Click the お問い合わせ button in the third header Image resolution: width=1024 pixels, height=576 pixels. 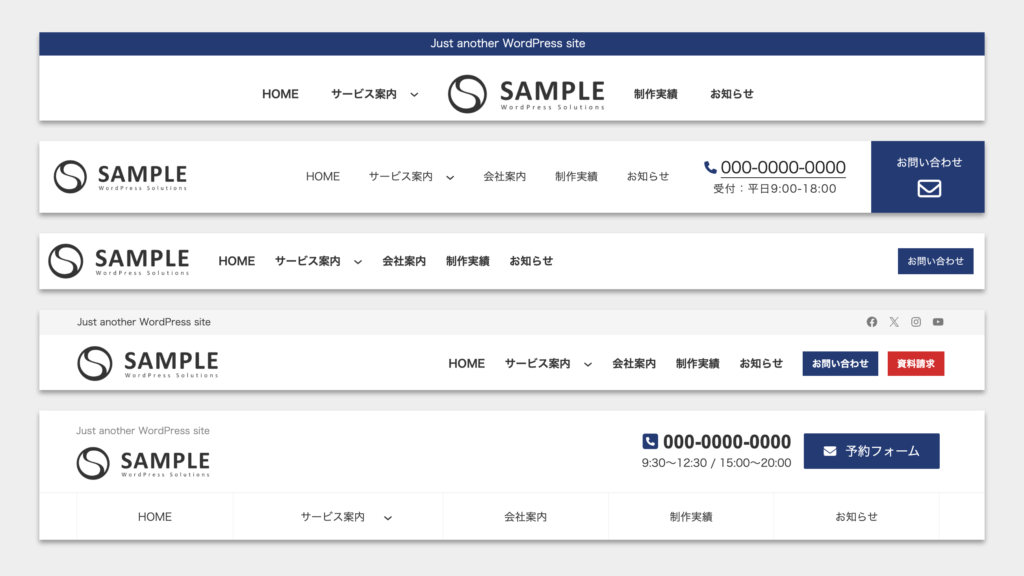click(x=935, y=260)
